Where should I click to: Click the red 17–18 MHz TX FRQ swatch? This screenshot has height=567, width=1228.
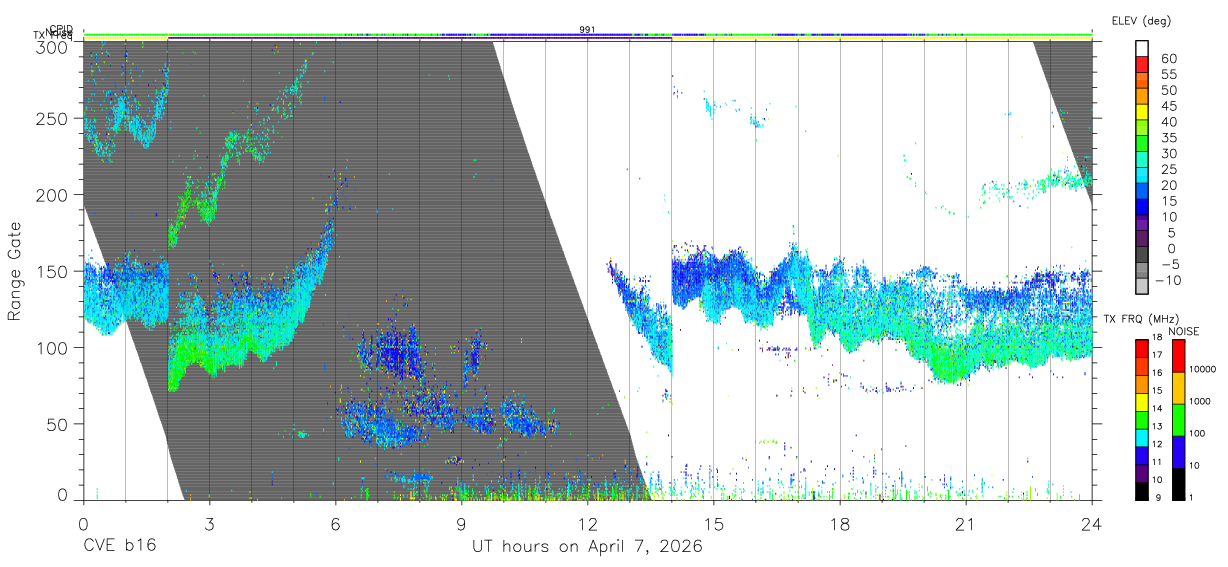point(1142,349)
